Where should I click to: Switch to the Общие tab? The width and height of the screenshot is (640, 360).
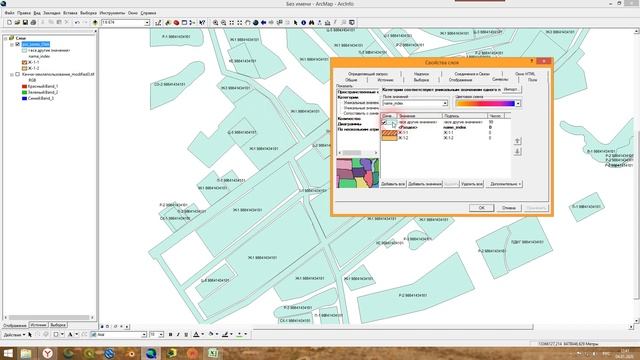[351, 80]
